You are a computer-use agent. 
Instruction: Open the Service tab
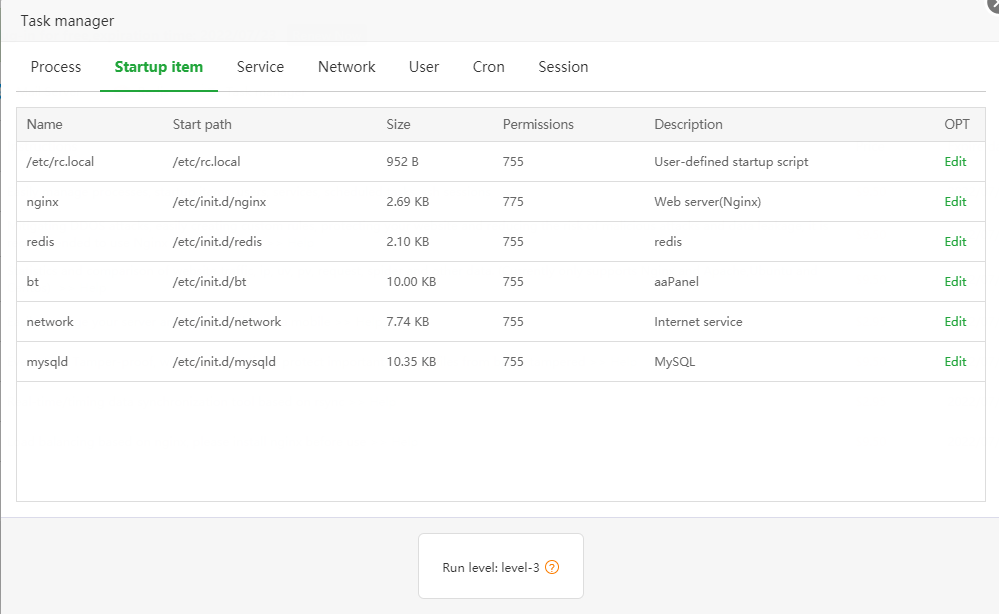260,67
